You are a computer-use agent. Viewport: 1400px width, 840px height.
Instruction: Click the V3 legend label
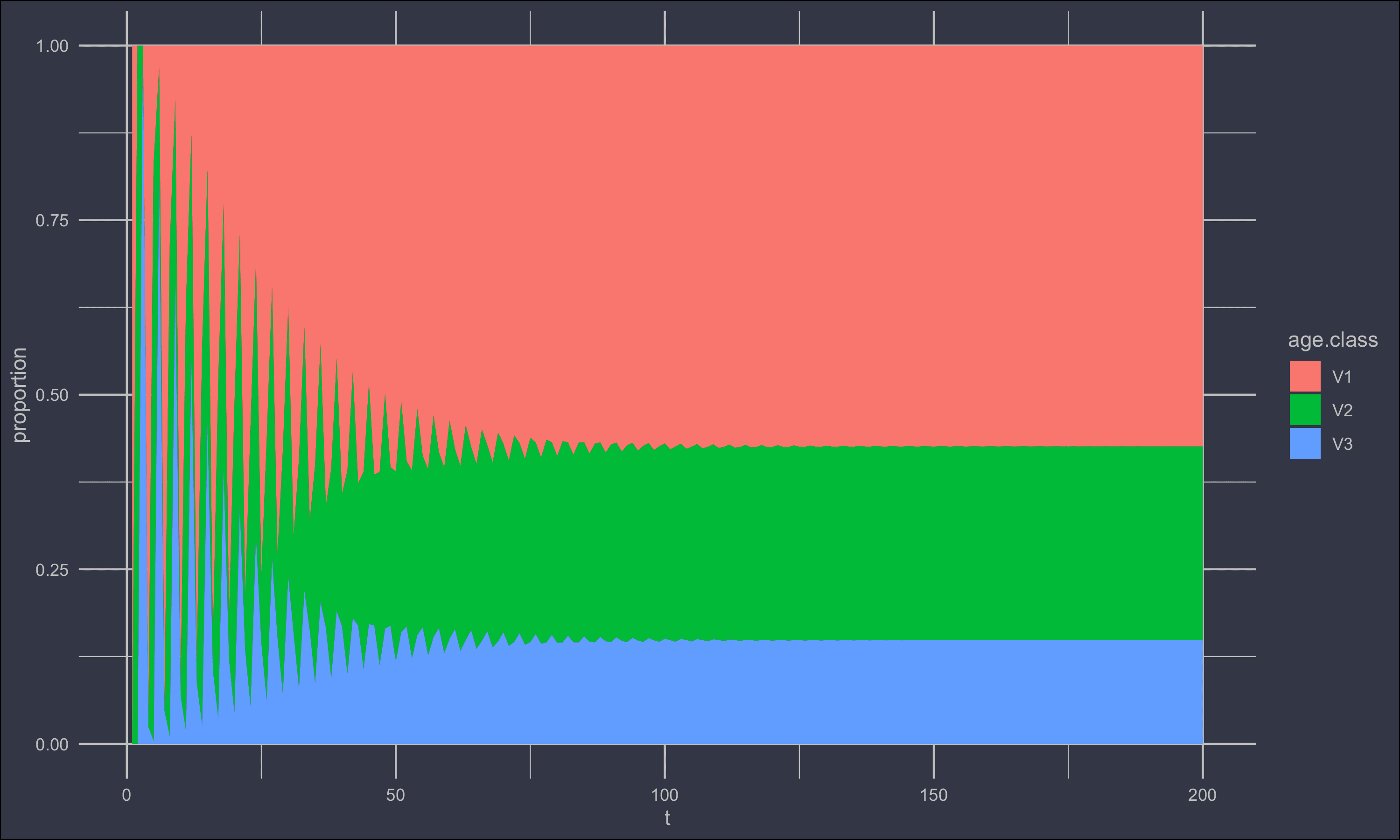coord(1342,444)
